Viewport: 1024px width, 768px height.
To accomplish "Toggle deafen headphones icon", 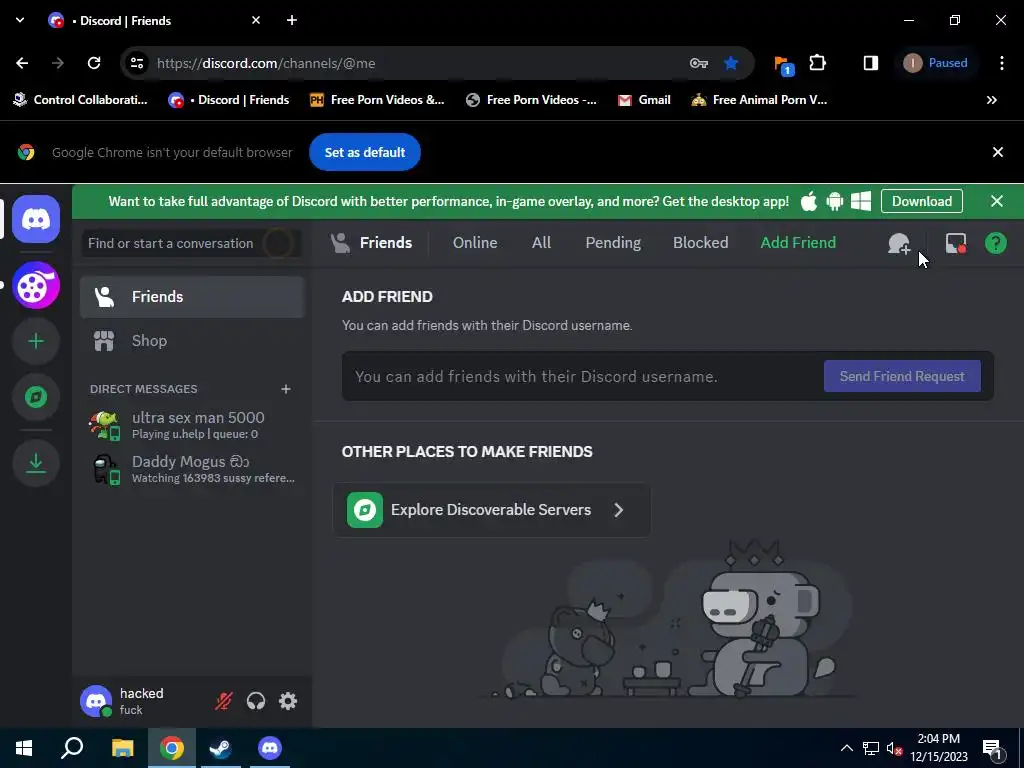I will coord(256,701).
